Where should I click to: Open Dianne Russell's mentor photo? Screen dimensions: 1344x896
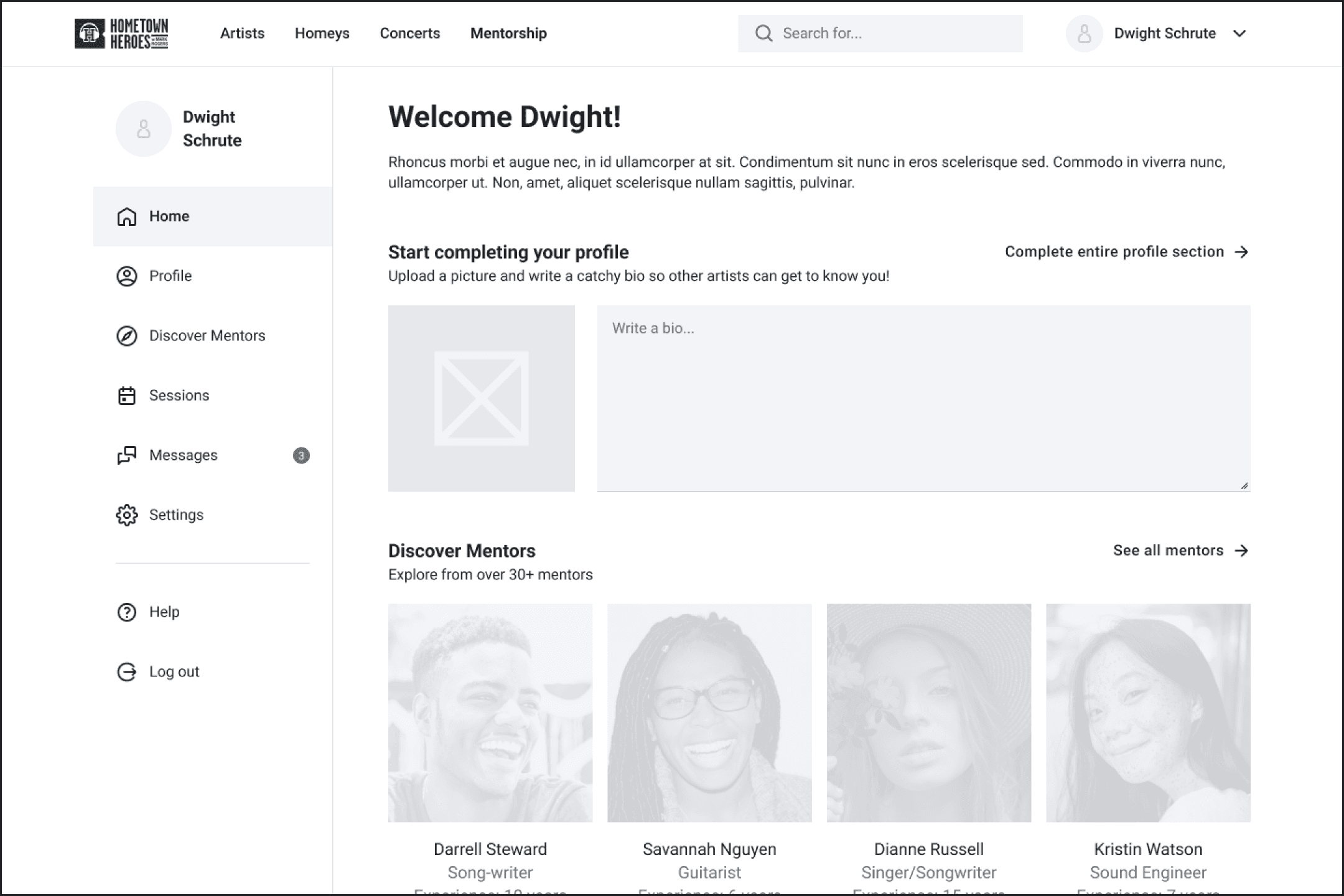pos(929,713)
